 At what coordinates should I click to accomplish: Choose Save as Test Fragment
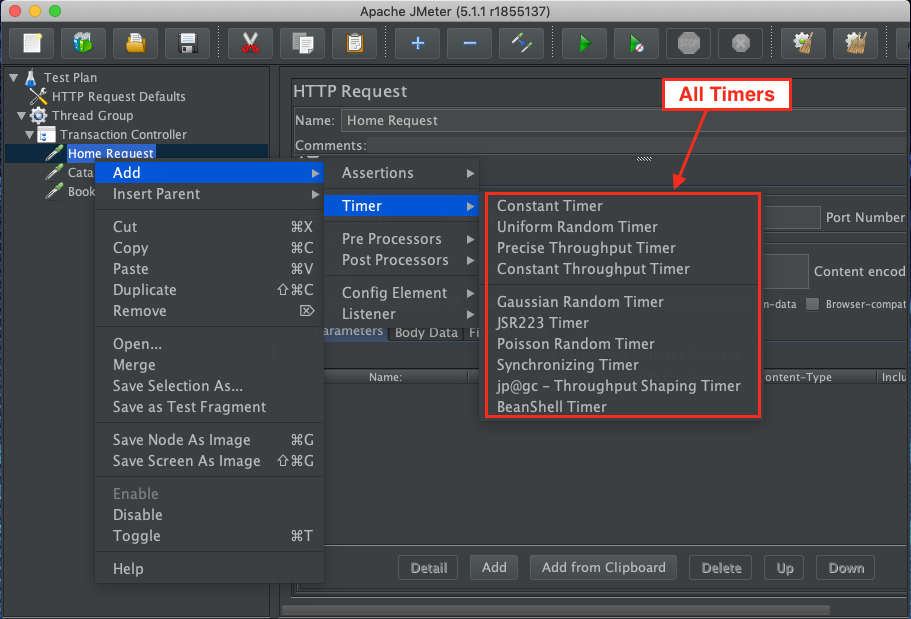click(209, 407)
